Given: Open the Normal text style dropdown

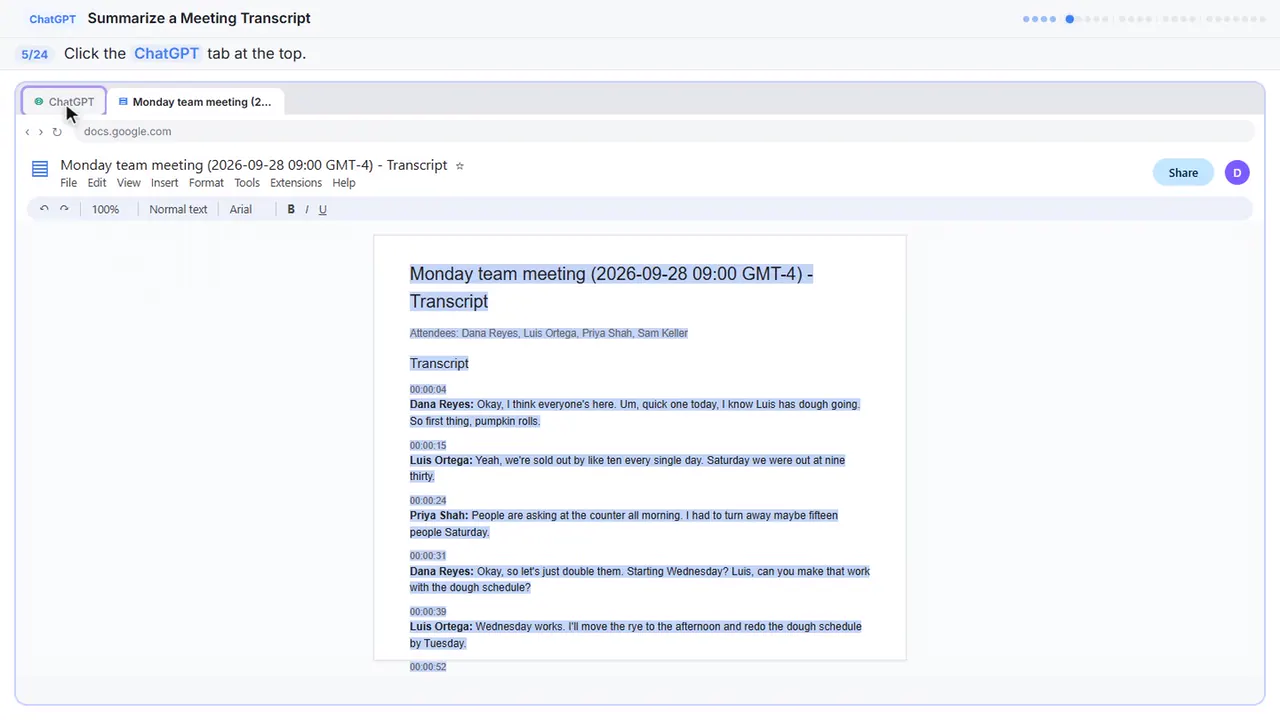Looking at the screenshot, I should [x=178, y=210].
